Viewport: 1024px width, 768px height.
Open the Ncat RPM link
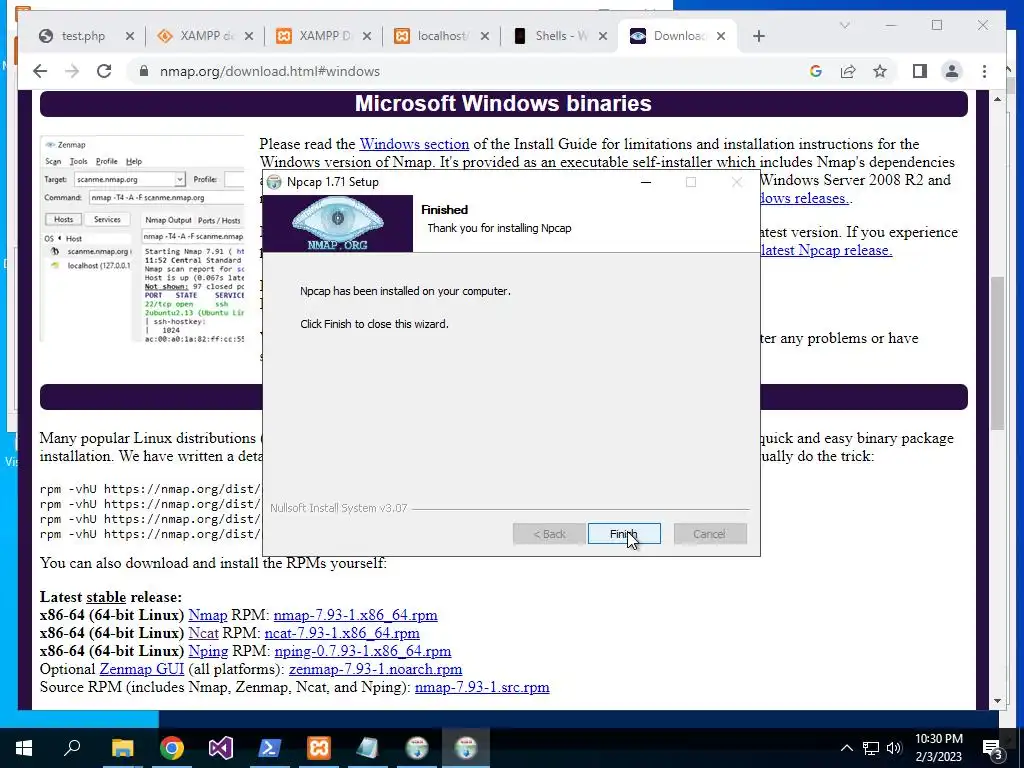(x=203, y=633)
